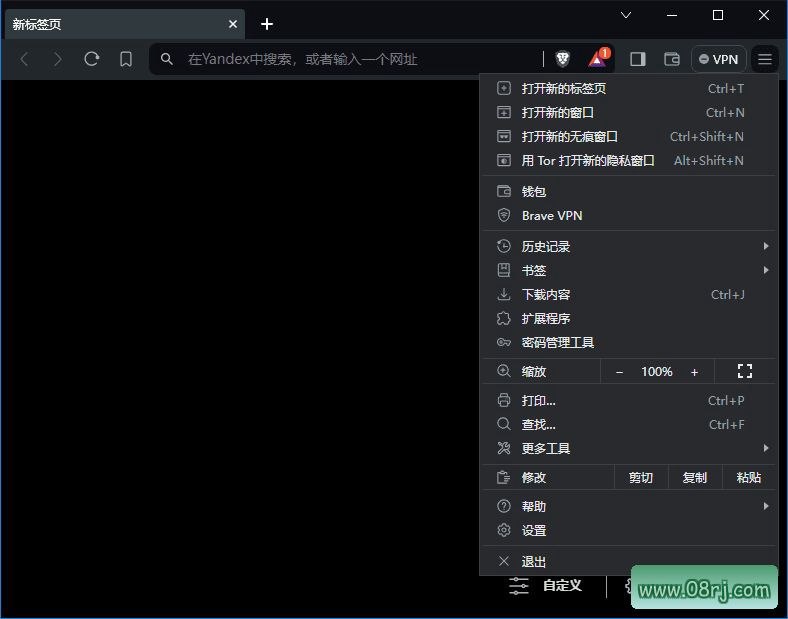Close the hamburger main menu button
The width and height of the screenshot is (788, 619).
765,59
